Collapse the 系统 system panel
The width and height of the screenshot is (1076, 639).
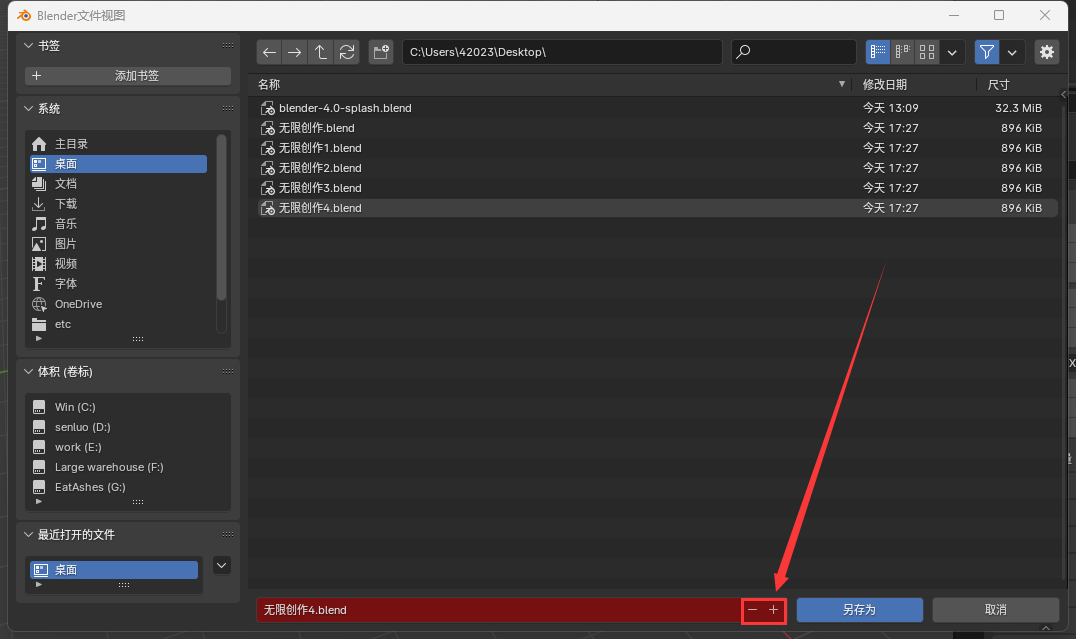[28, 108]
